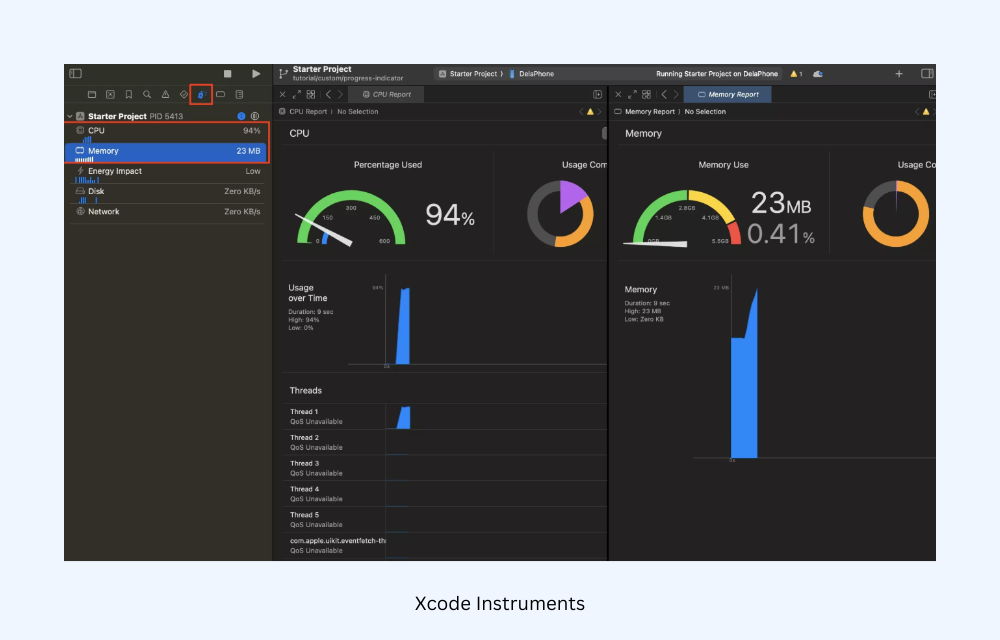Open the Bookmark navigator
The height and width of the screenshot is (640, 1000).
(x=129, y=94)
